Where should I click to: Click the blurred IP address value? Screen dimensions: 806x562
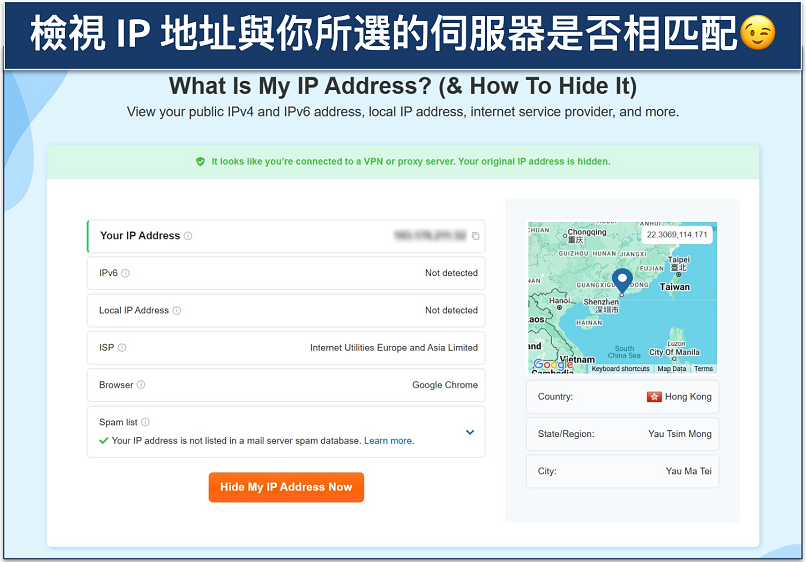click(x=430, y=236)
